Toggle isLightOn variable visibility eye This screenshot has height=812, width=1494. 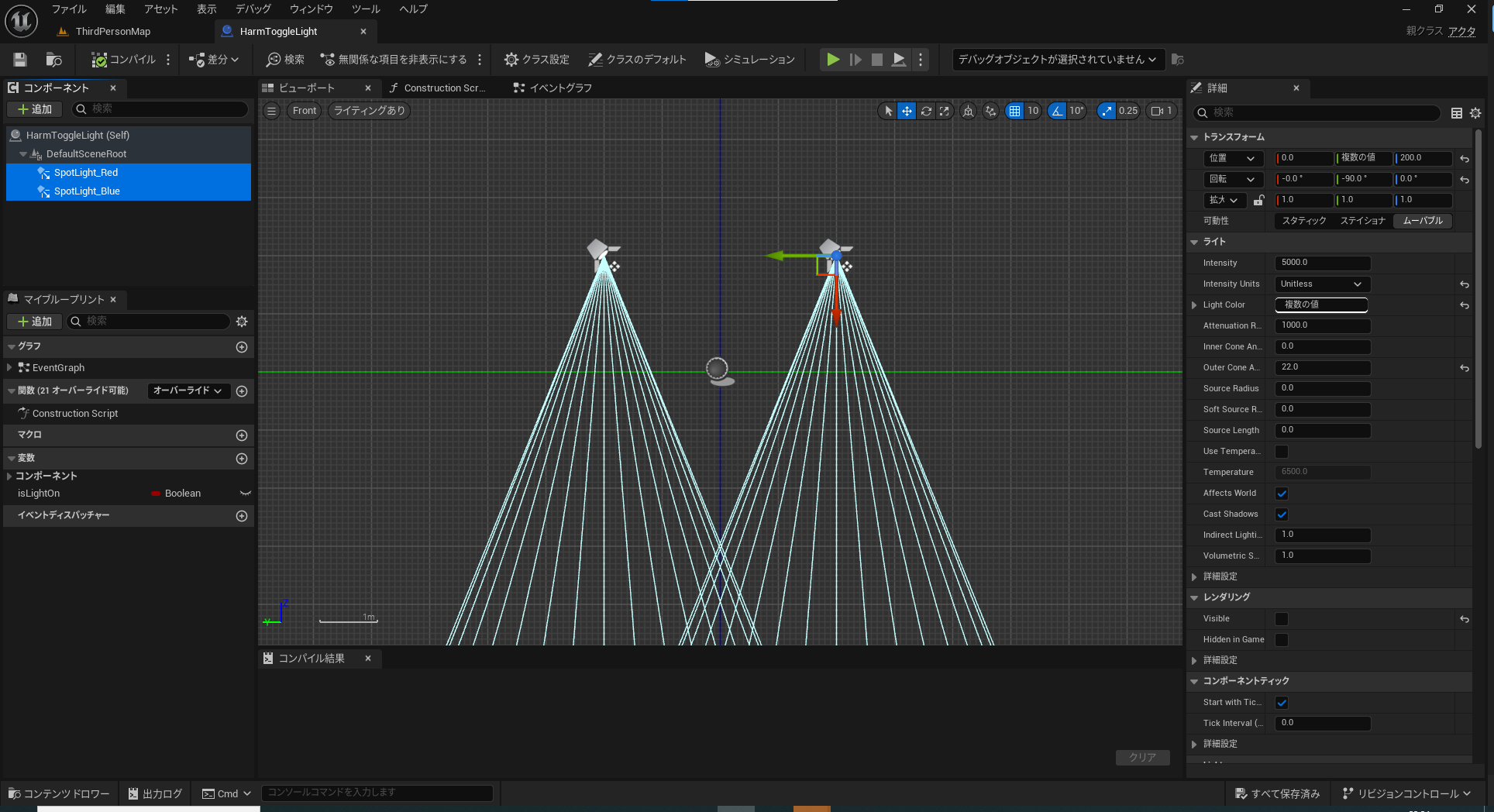(x=246, y=494)
